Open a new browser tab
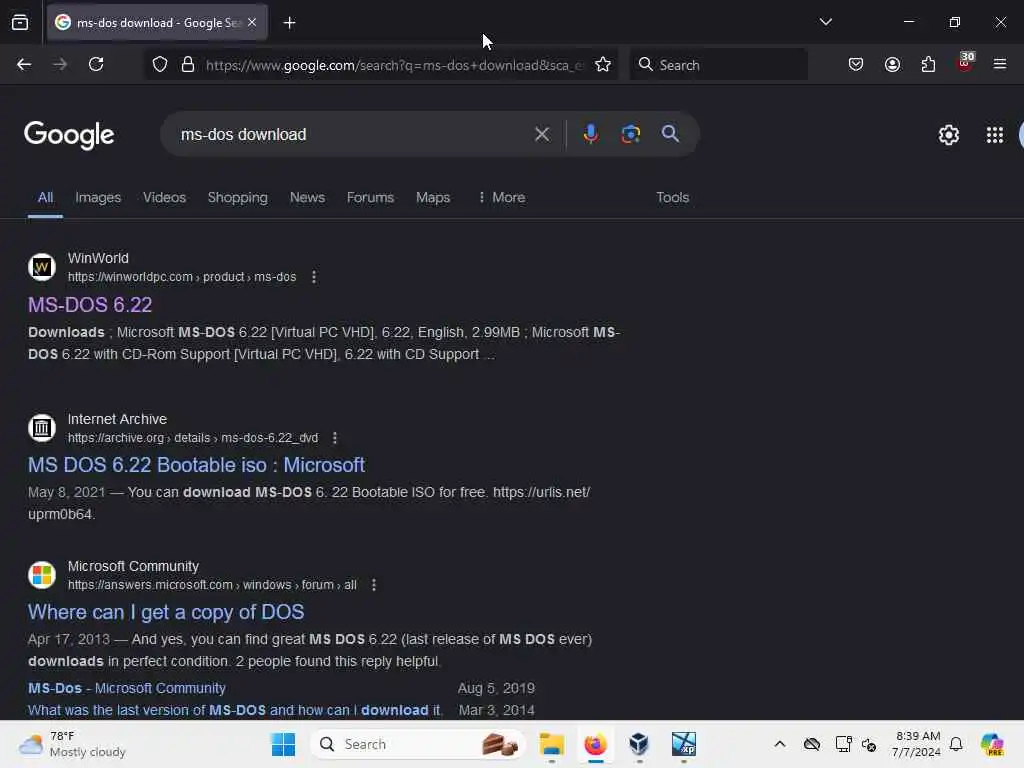 tap(289, 23)
